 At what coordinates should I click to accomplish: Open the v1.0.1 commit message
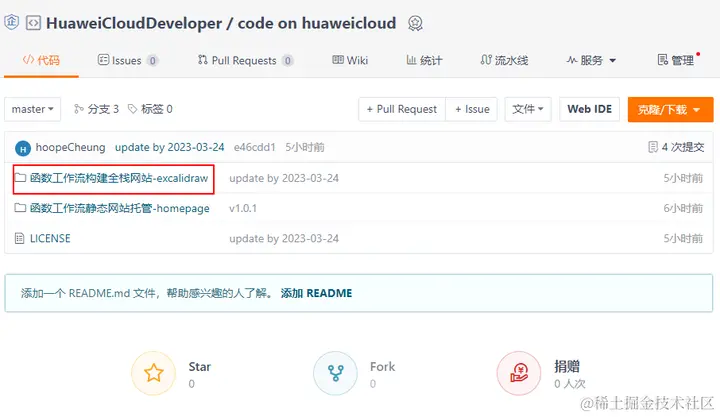[243, 208]
